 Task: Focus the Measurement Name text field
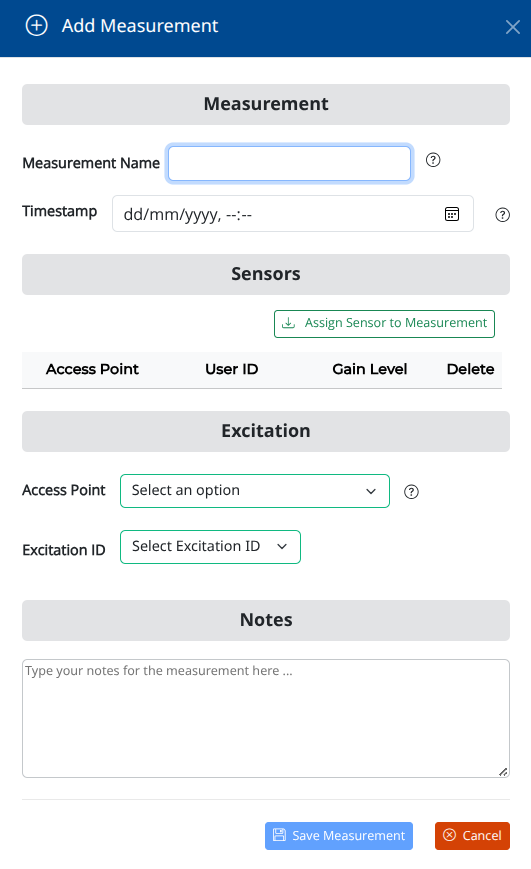pyautogui.click(x=289, y=163)
